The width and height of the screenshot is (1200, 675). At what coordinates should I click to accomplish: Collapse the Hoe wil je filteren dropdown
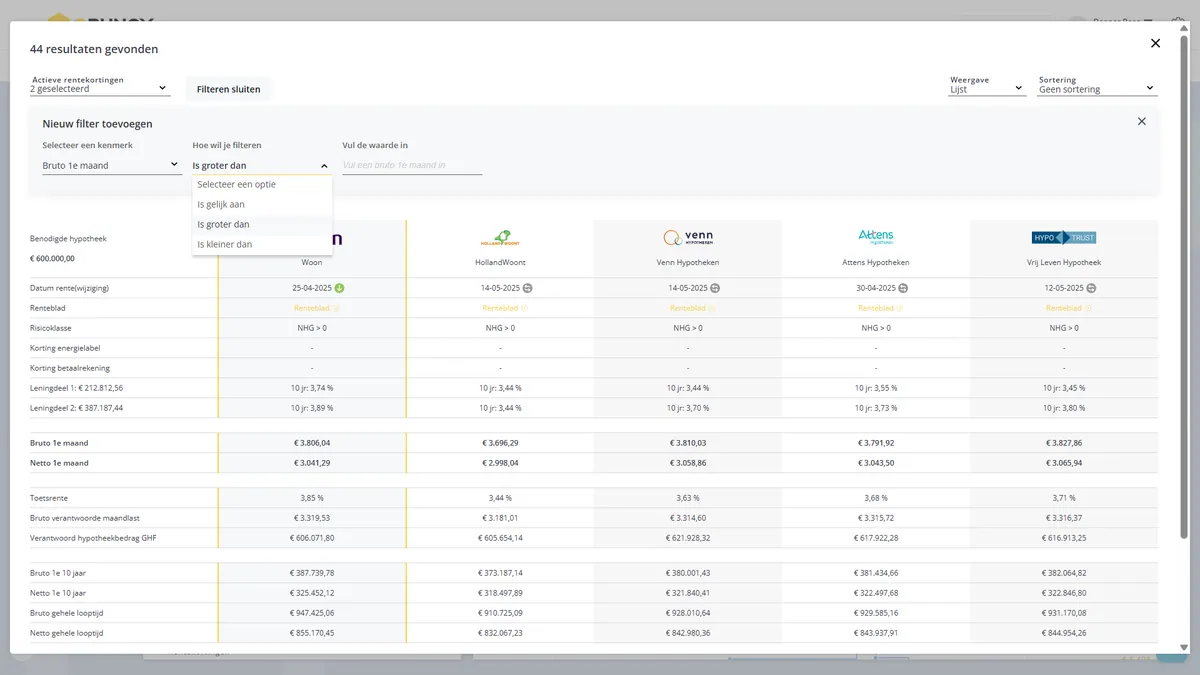point(261,165)
